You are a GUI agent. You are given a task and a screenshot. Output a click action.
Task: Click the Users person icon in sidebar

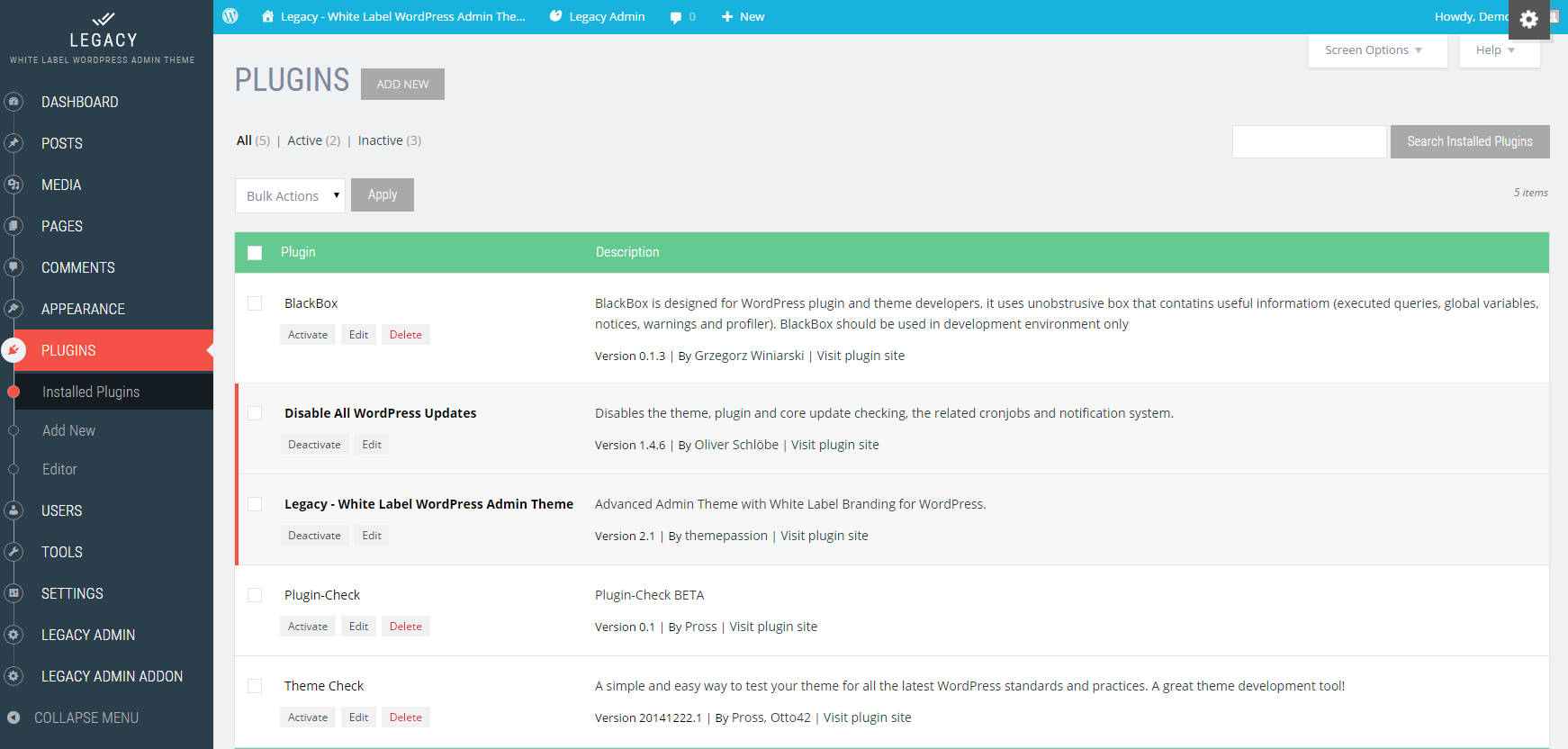point(14,510)
